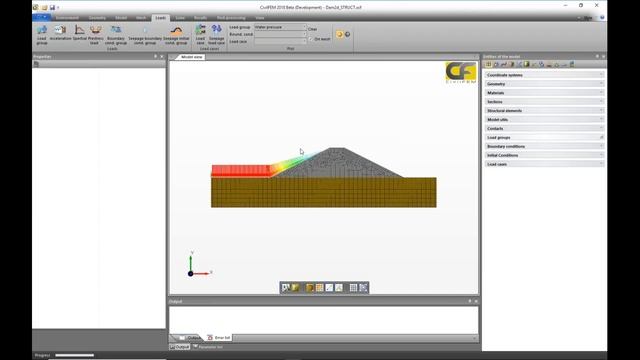Expand the Model utils section
Screen dimensions: 640x360
point(544,120)
